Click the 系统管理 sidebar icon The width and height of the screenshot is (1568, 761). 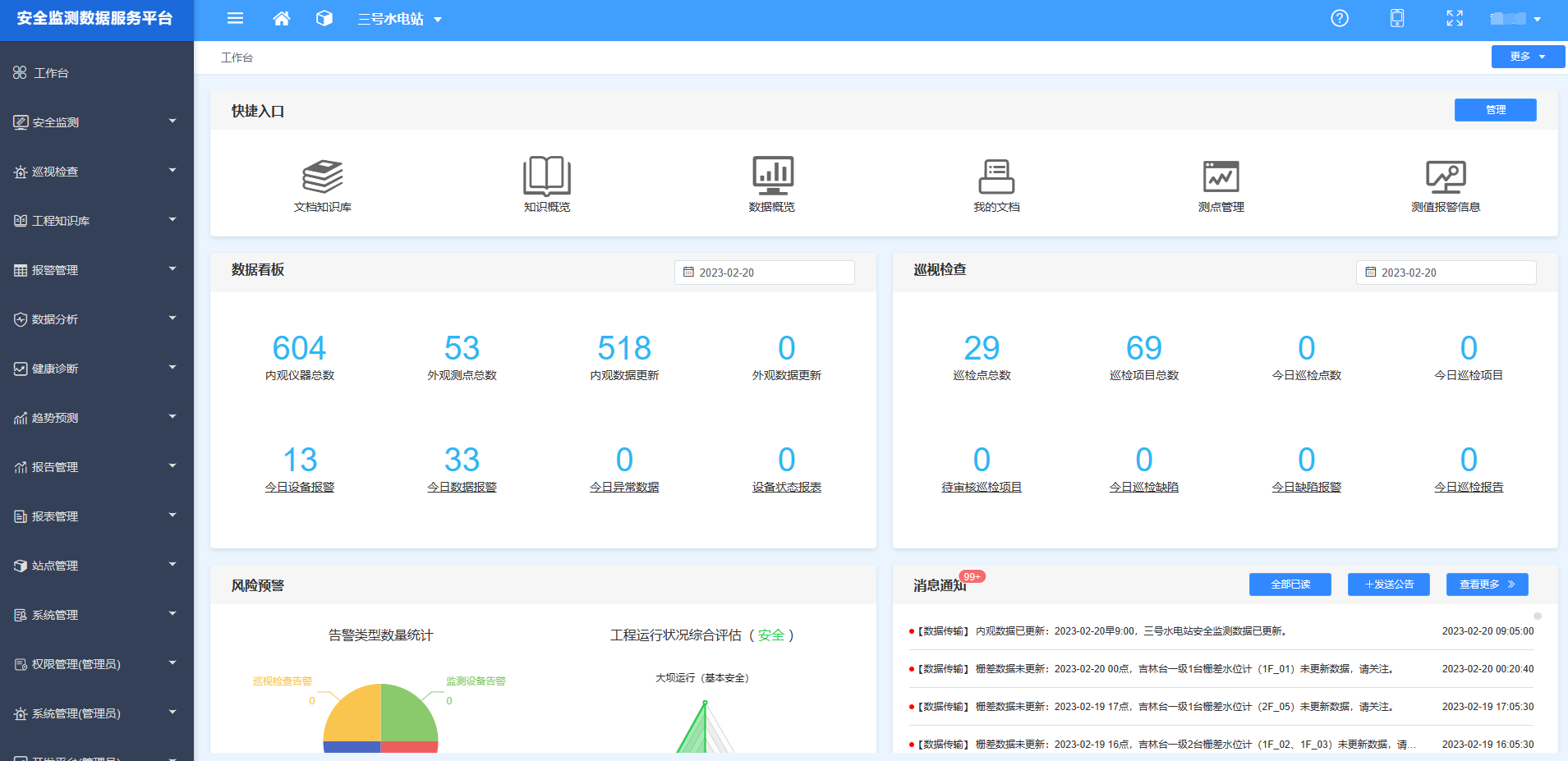(21, 615)
